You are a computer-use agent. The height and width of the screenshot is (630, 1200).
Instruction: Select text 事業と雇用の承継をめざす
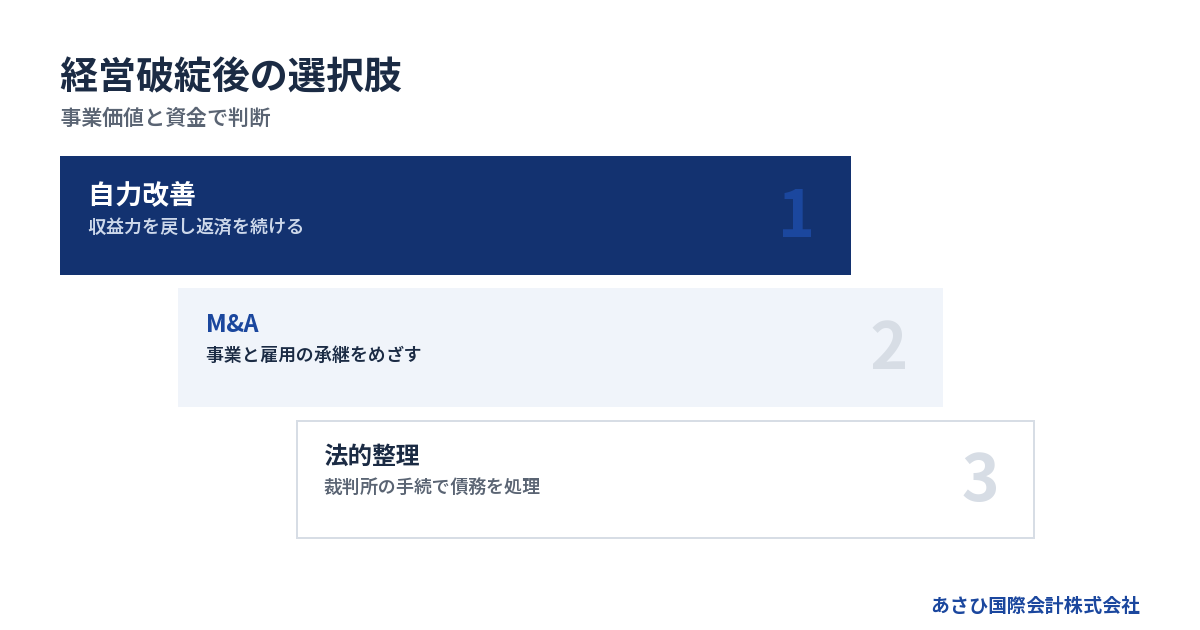click(314, 355)
